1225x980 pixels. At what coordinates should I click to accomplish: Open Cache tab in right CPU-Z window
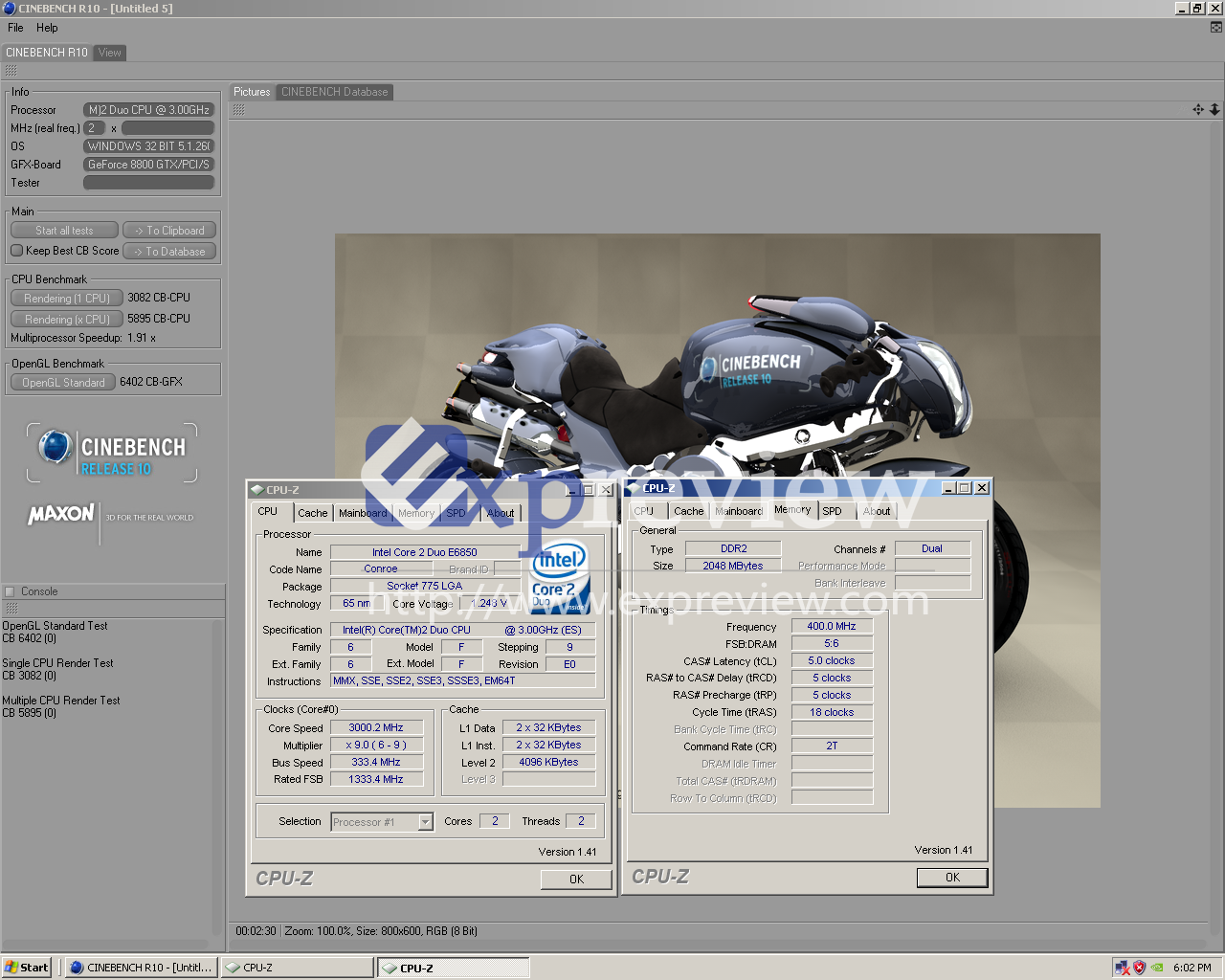tap(689, 511)
